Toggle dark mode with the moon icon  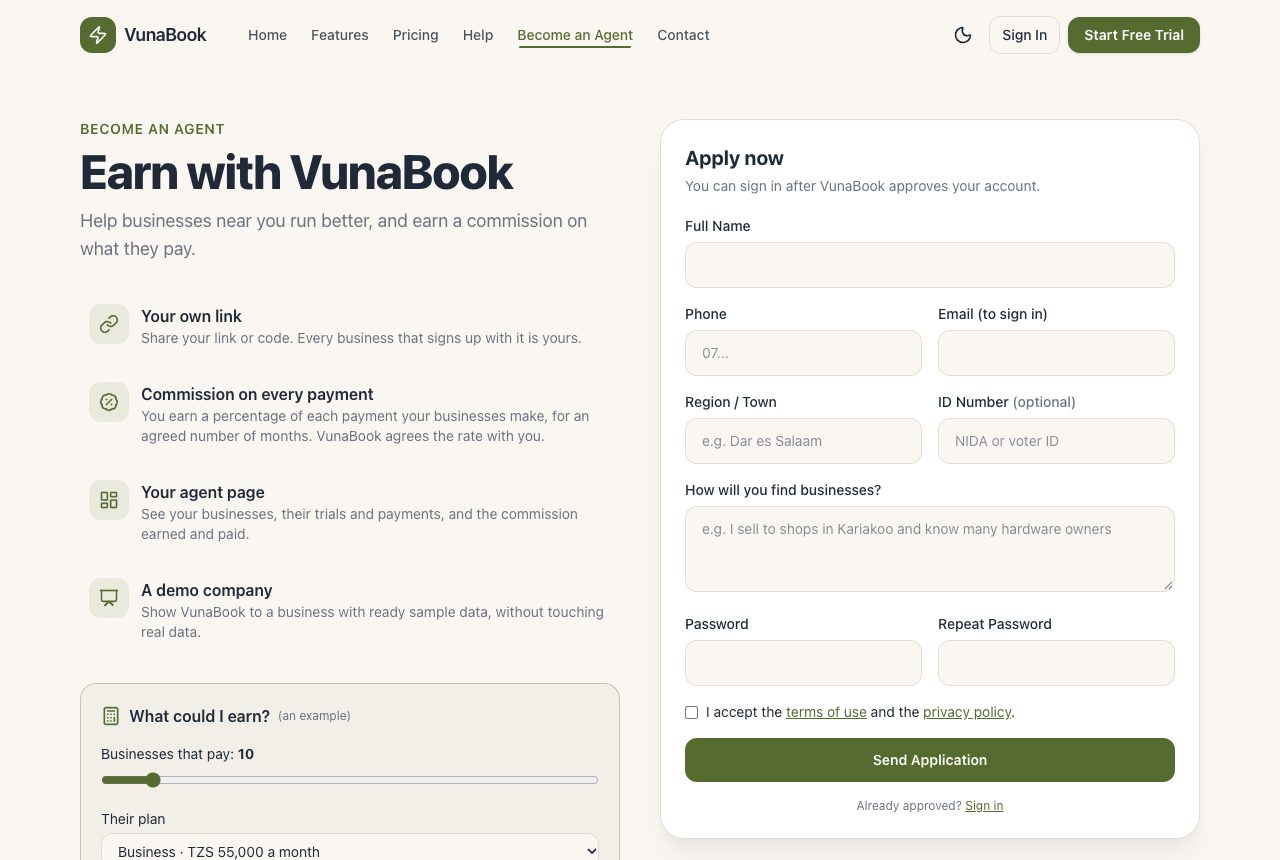(963, 35)
